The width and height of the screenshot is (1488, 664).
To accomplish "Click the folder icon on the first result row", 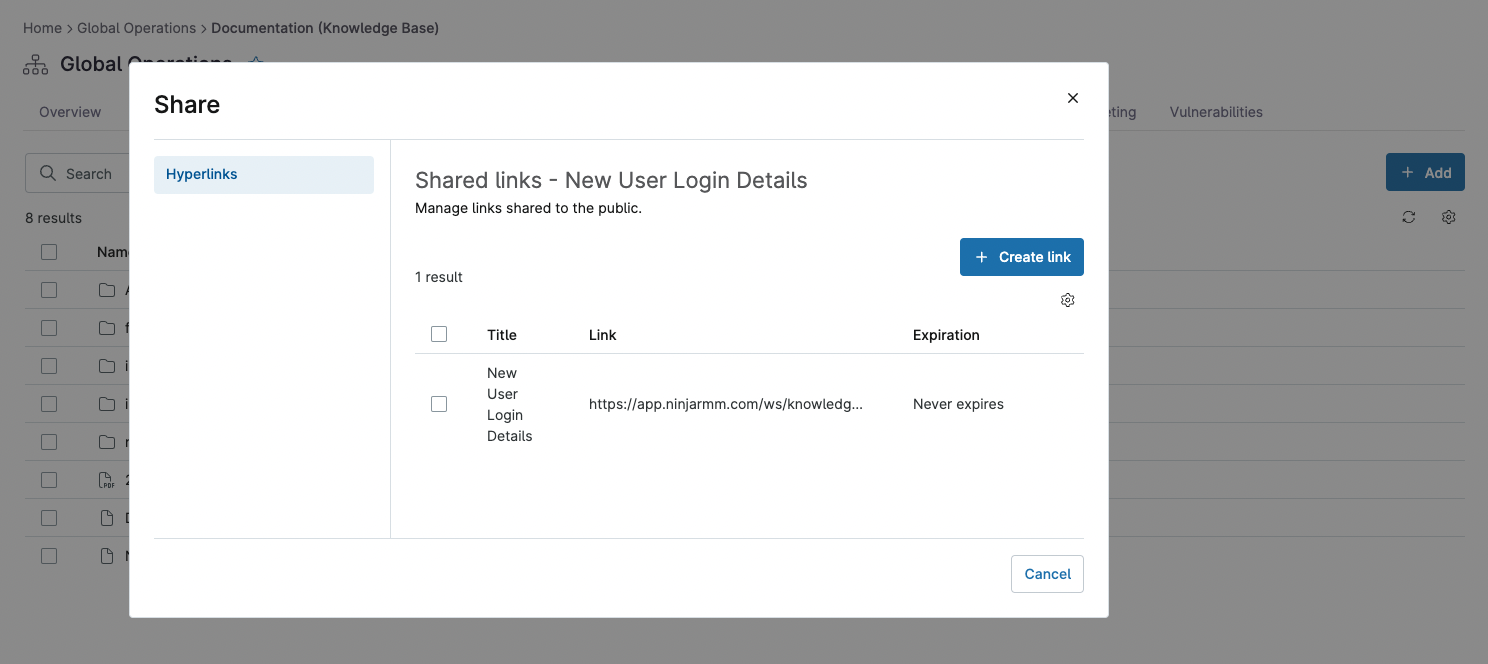I will click(x=107, y=289).
